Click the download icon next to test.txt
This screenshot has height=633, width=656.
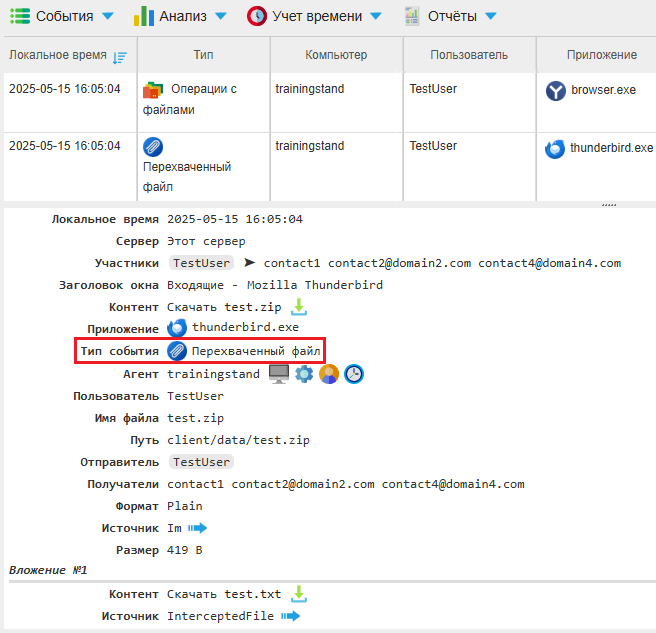coord(299,594)
